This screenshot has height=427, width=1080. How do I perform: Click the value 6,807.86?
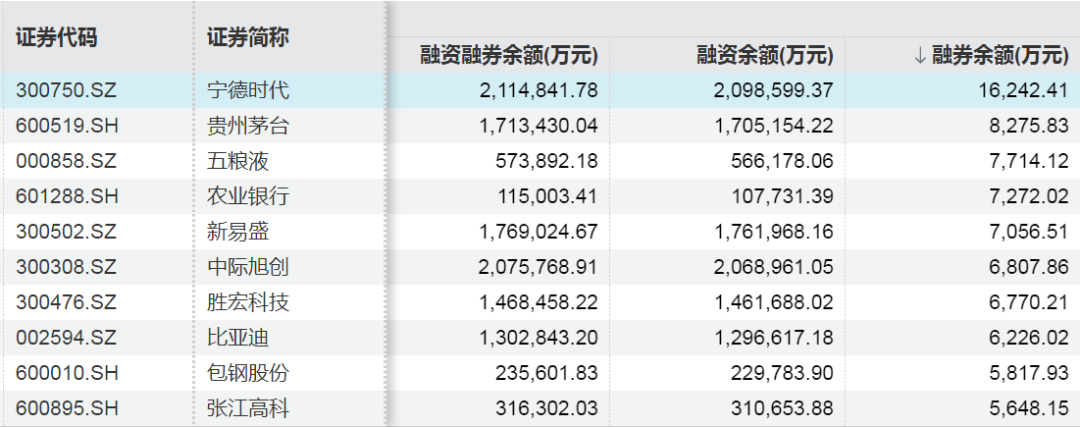click(1029, 267)
